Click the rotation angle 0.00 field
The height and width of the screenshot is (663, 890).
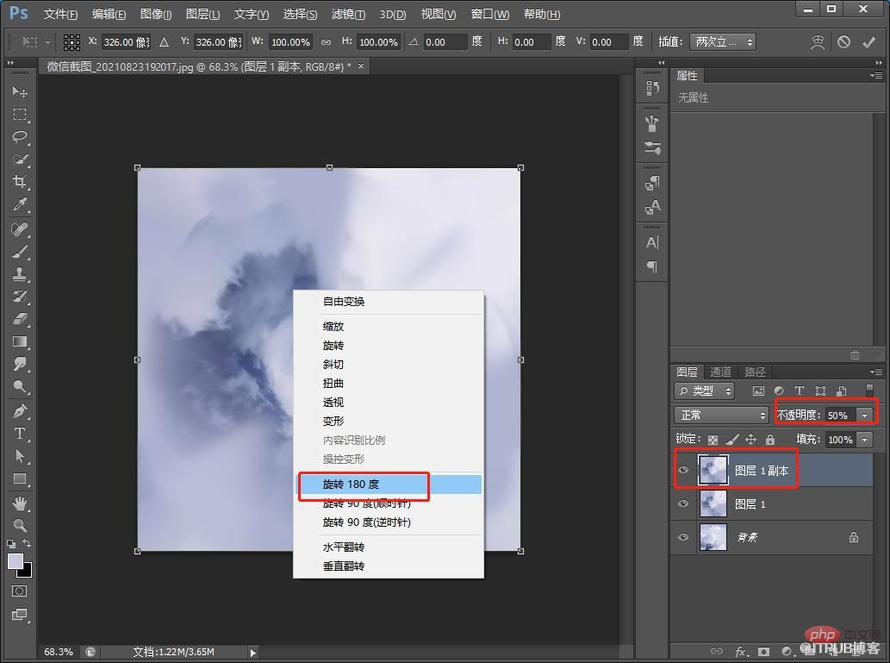pos(446,42)
